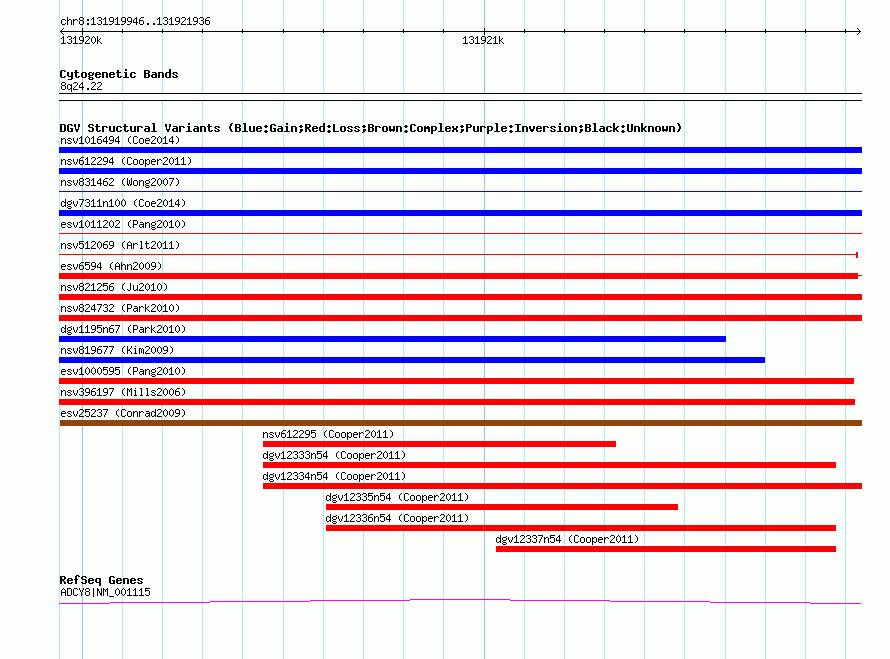Select the red bar under nsv821256
This screenshot has width=890, height=659.
point(460,297)
